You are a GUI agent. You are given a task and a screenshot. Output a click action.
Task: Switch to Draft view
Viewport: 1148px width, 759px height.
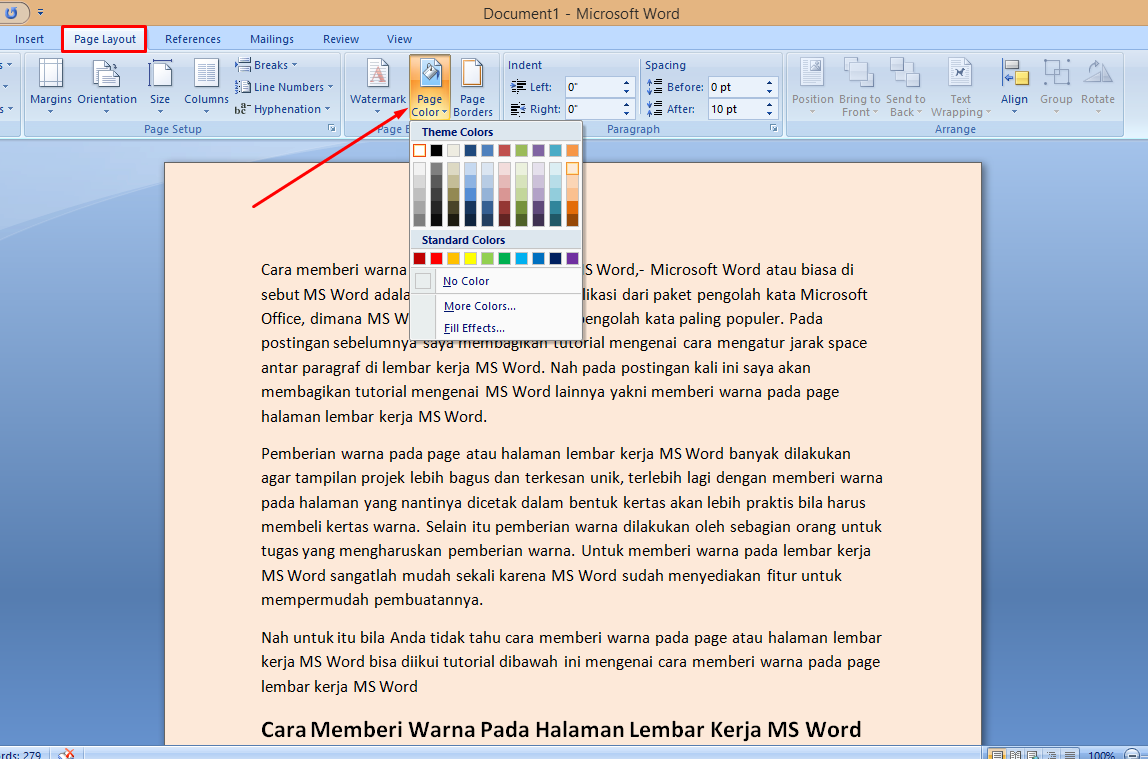click(x=1070, y=755)
